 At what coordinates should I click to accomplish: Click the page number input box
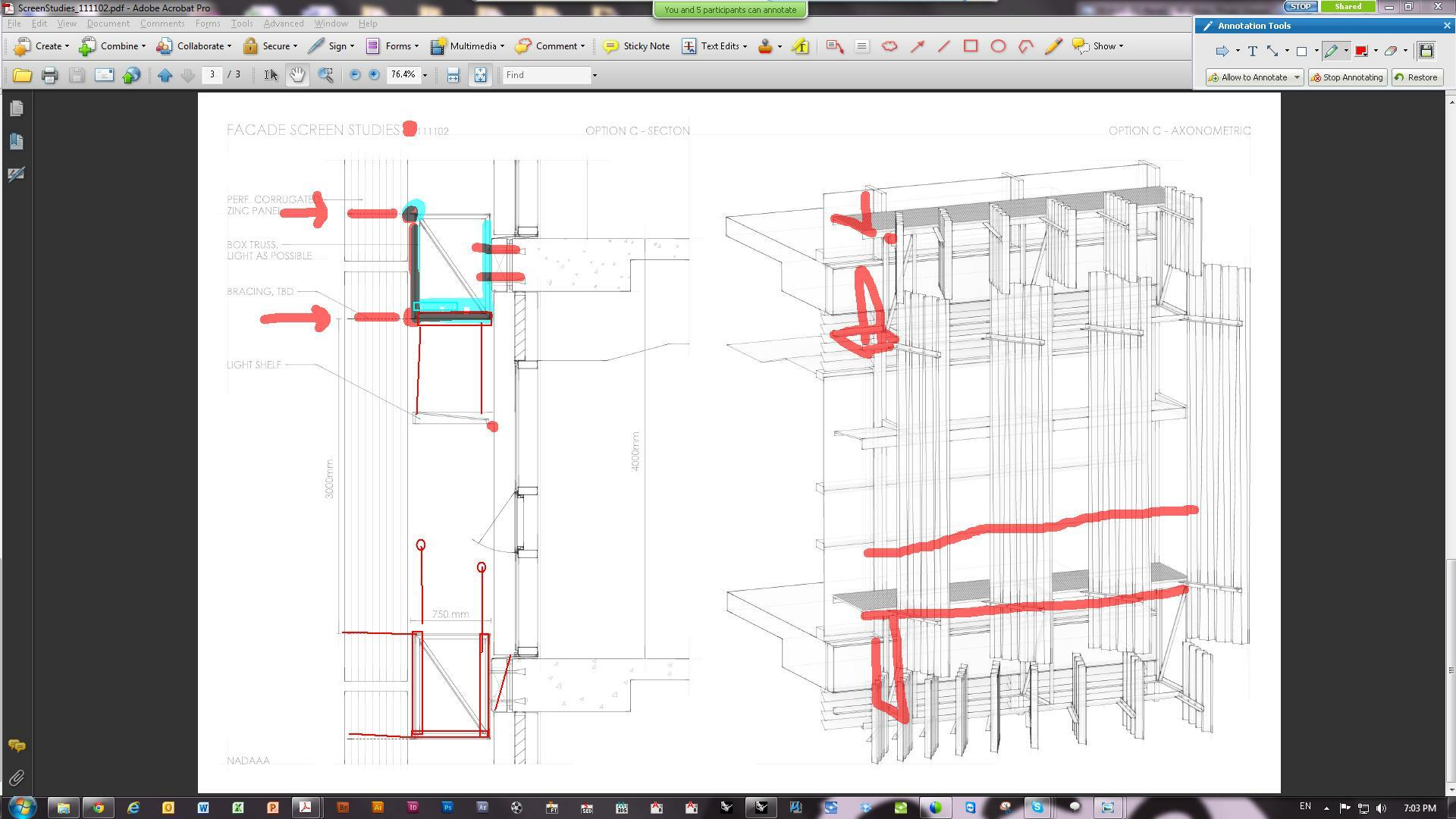pos(212,74)
